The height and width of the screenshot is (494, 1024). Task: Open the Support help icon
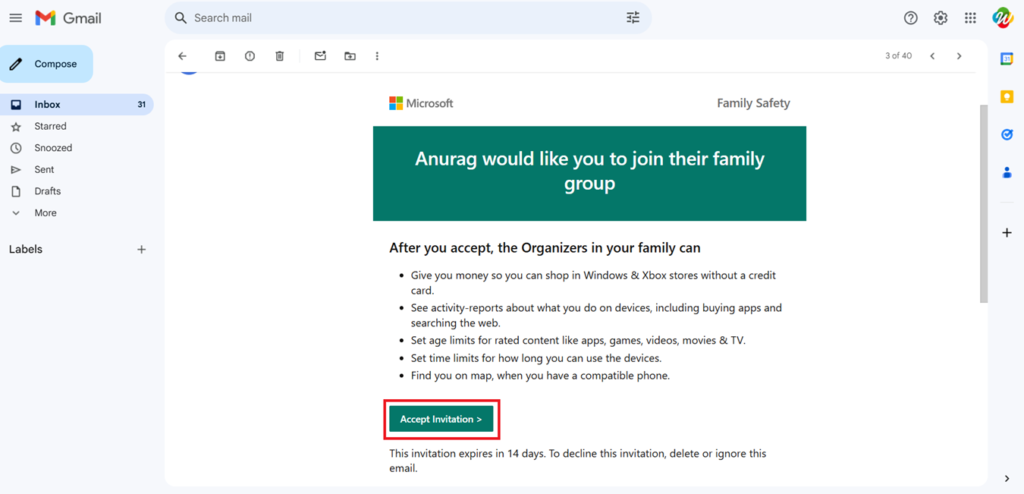[x=910, y=18]
